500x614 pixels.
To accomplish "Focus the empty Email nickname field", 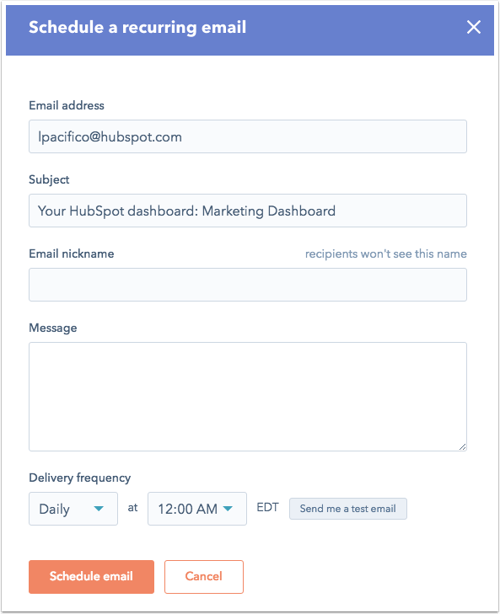I will point(247,285).
